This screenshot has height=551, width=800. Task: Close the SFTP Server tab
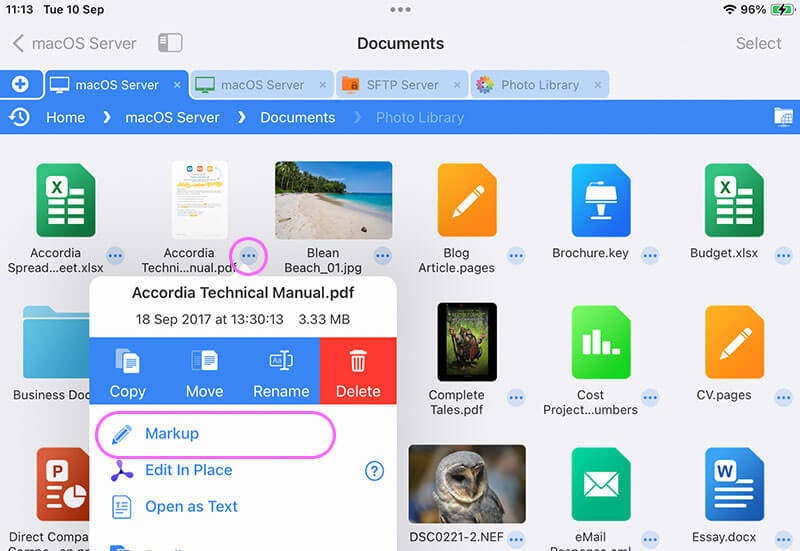[457, 85]
